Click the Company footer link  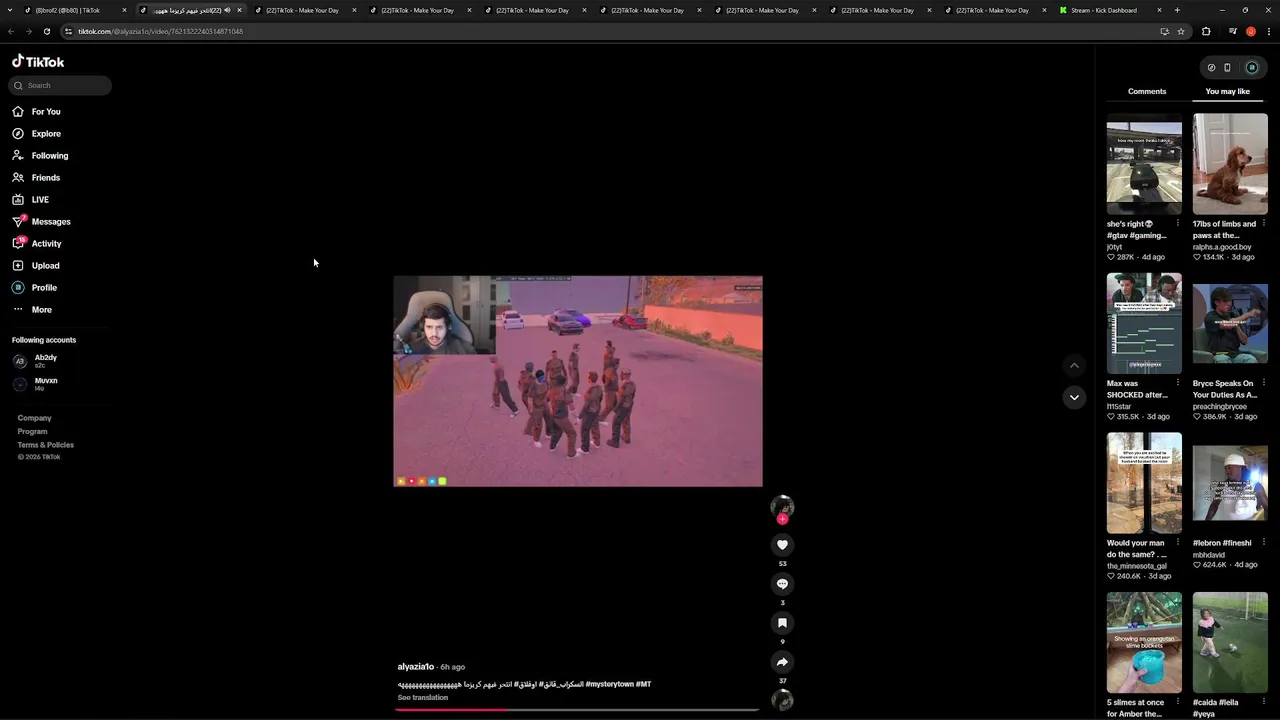coord(34,418)
